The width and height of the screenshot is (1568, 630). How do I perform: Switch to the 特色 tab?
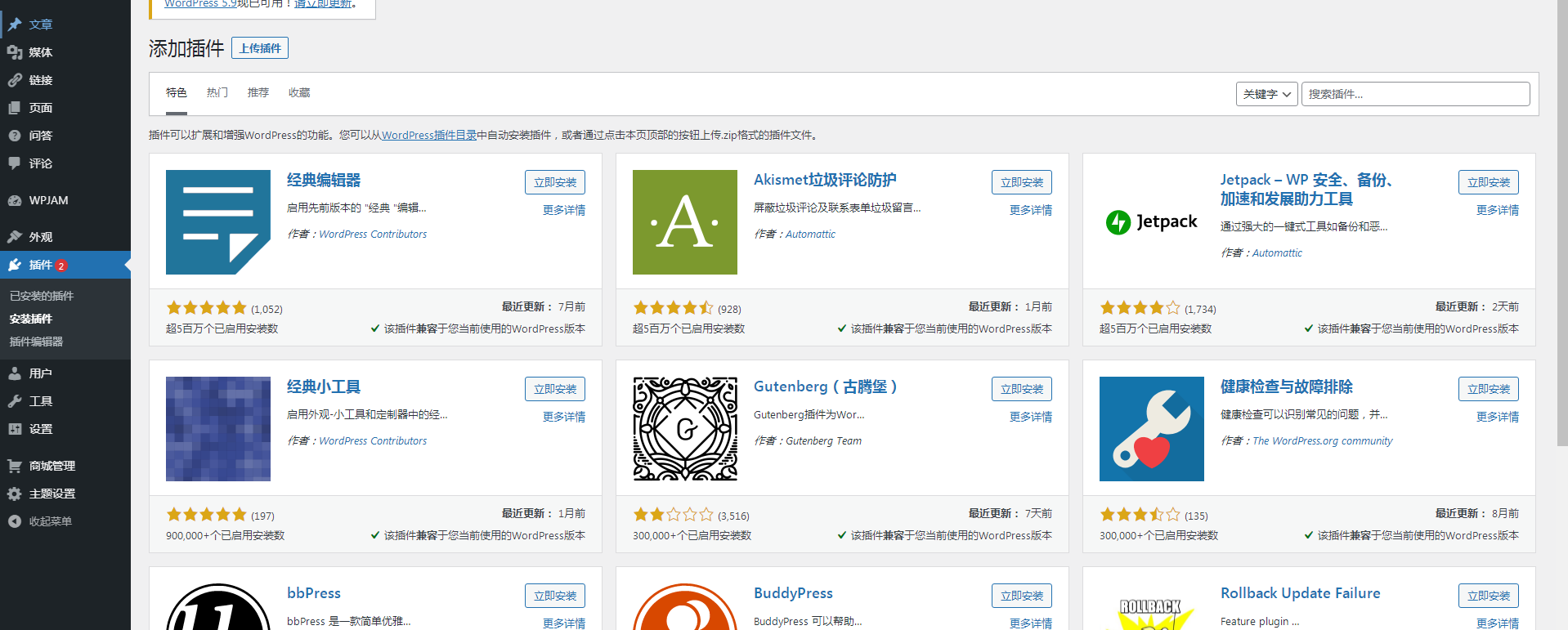point(177,93)
